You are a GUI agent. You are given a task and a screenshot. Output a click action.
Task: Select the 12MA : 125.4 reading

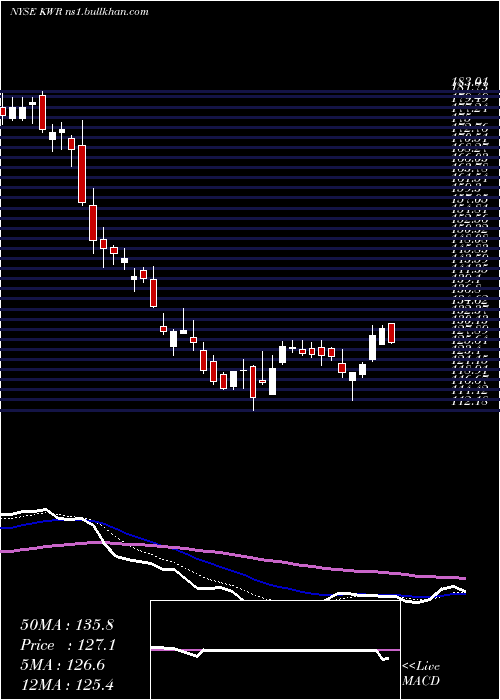[x=67, y=685]
